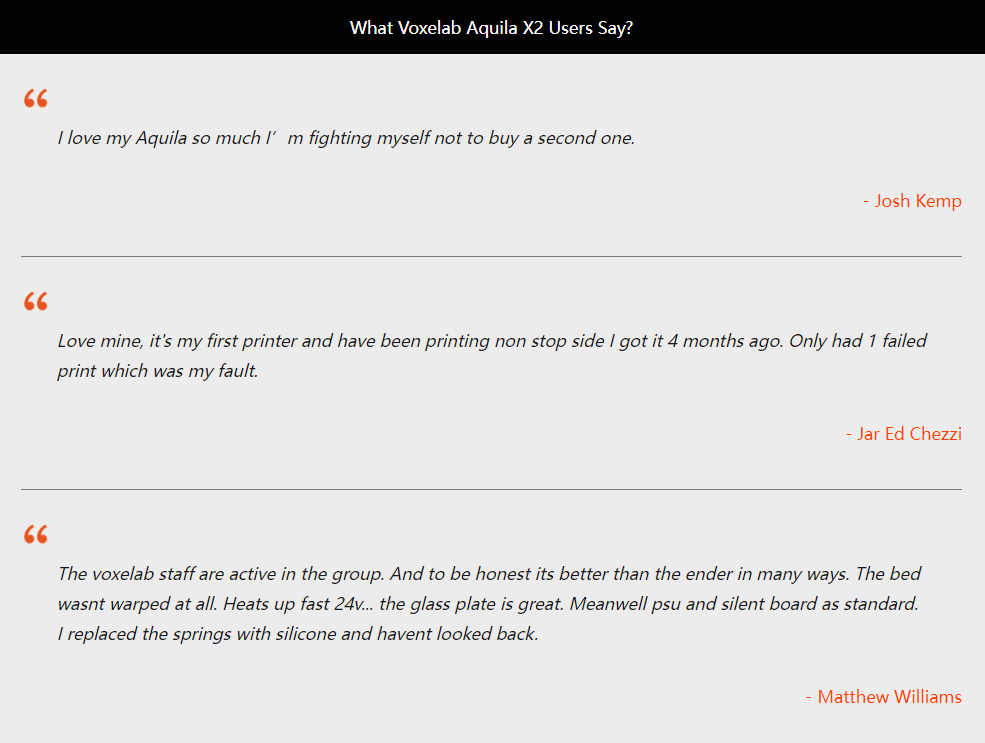
Task: Click the 'What Voxelab Aquila X2 Users Say?' heading
Action: (x=491, y=28)
